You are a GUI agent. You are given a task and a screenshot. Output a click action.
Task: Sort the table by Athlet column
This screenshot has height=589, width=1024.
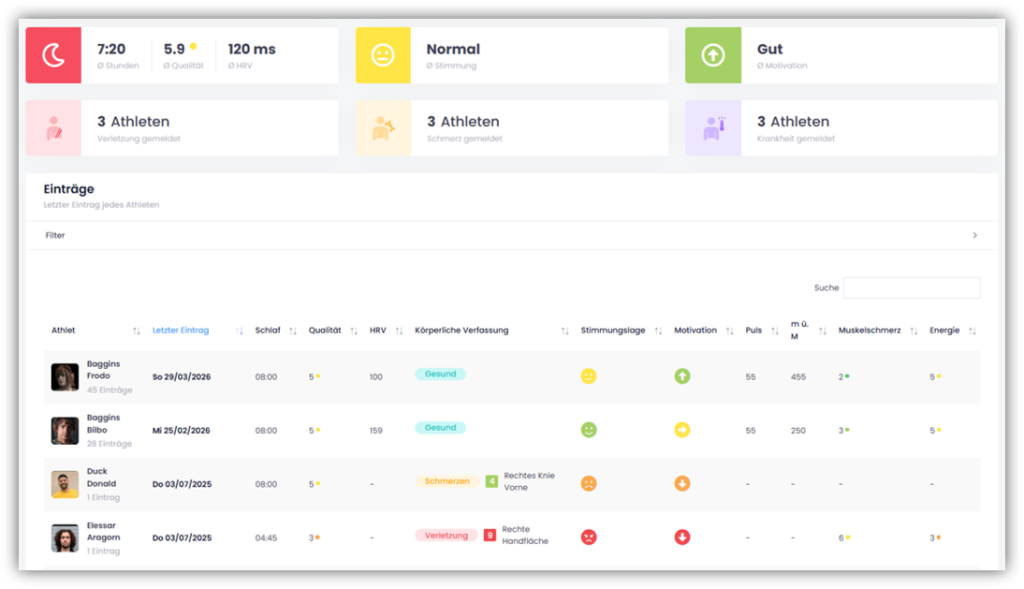(x=64, y=331)
